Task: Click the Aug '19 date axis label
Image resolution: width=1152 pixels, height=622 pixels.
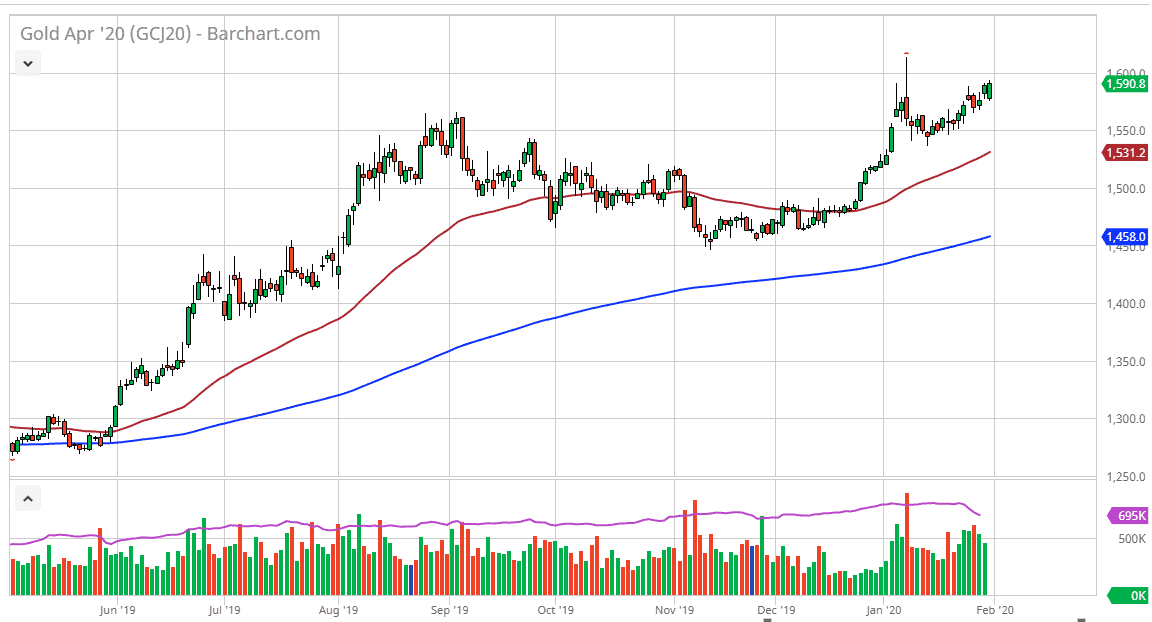Action: 339,610
